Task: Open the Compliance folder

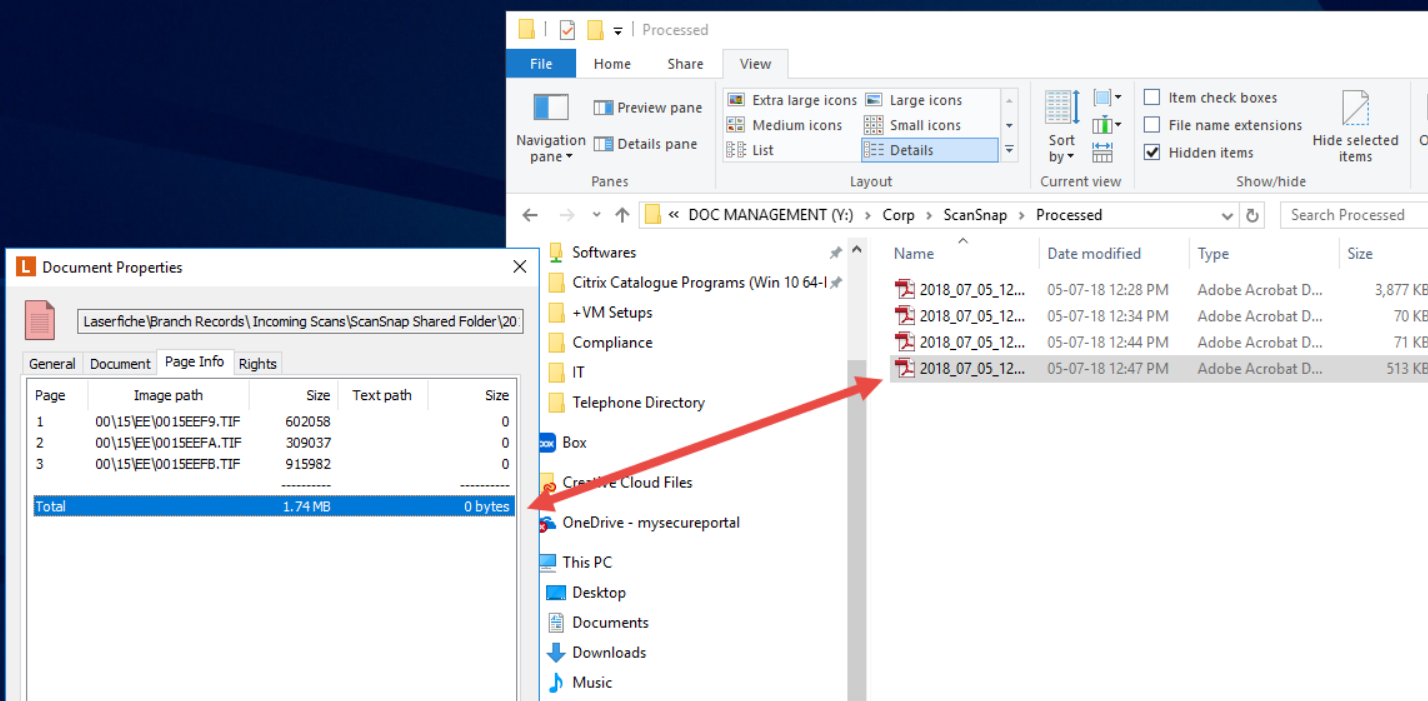Action: (x=612, y=342)
